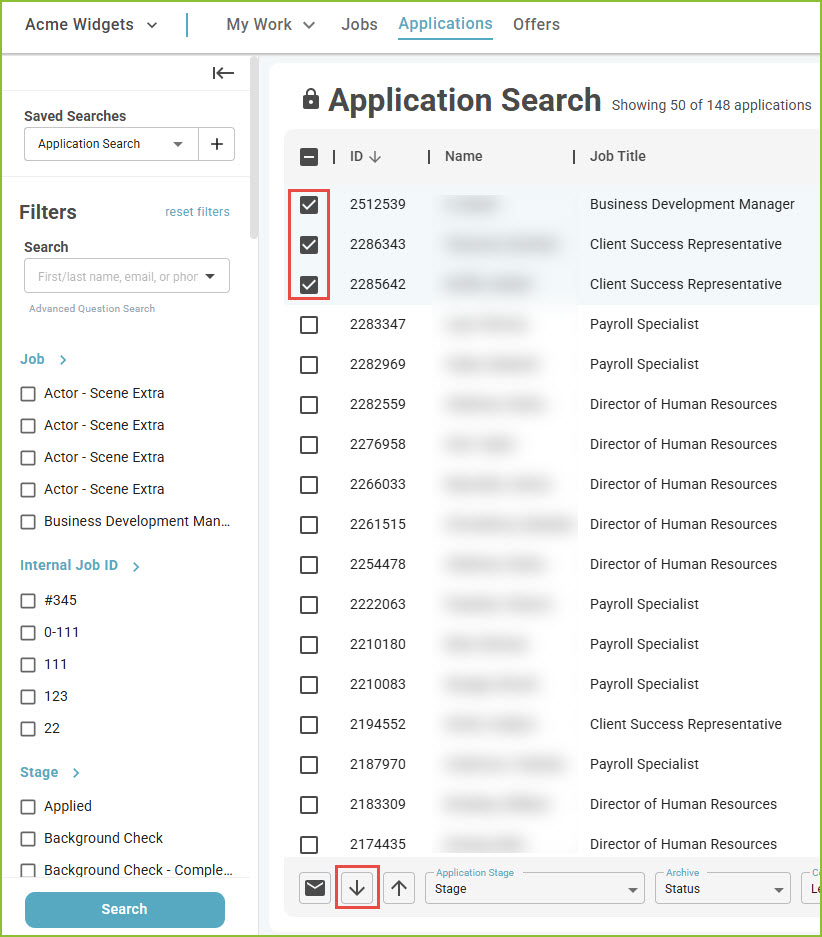The width and height of the screenshot is (822, 937).
Task: Toggle the select-all header checkbox
Action: coord(309,157)
